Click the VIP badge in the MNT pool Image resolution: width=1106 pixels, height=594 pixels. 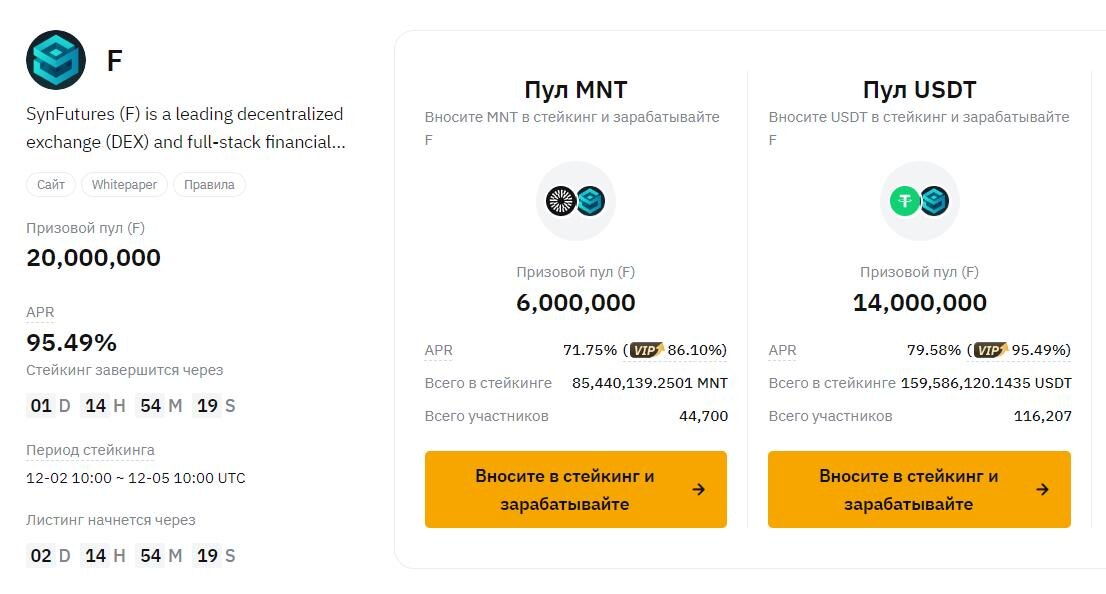coord(646,351)
